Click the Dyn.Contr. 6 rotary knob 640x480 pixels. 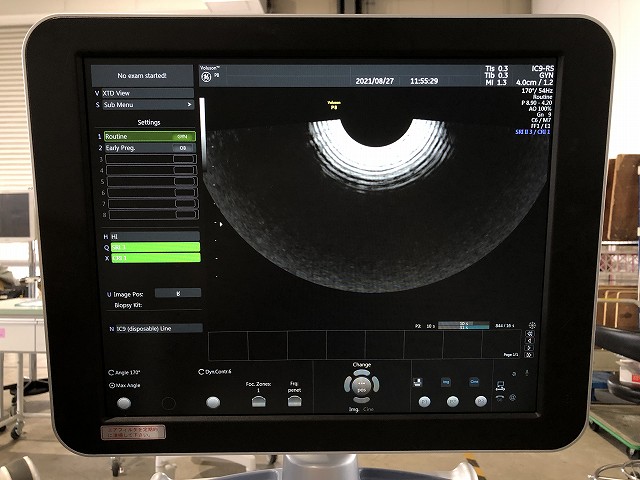(213, 402)
